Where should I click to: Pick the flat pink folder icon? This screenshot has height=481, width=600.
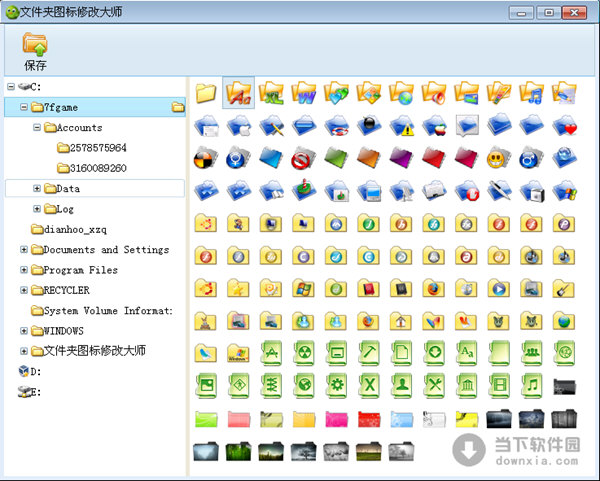coord(238,419)
